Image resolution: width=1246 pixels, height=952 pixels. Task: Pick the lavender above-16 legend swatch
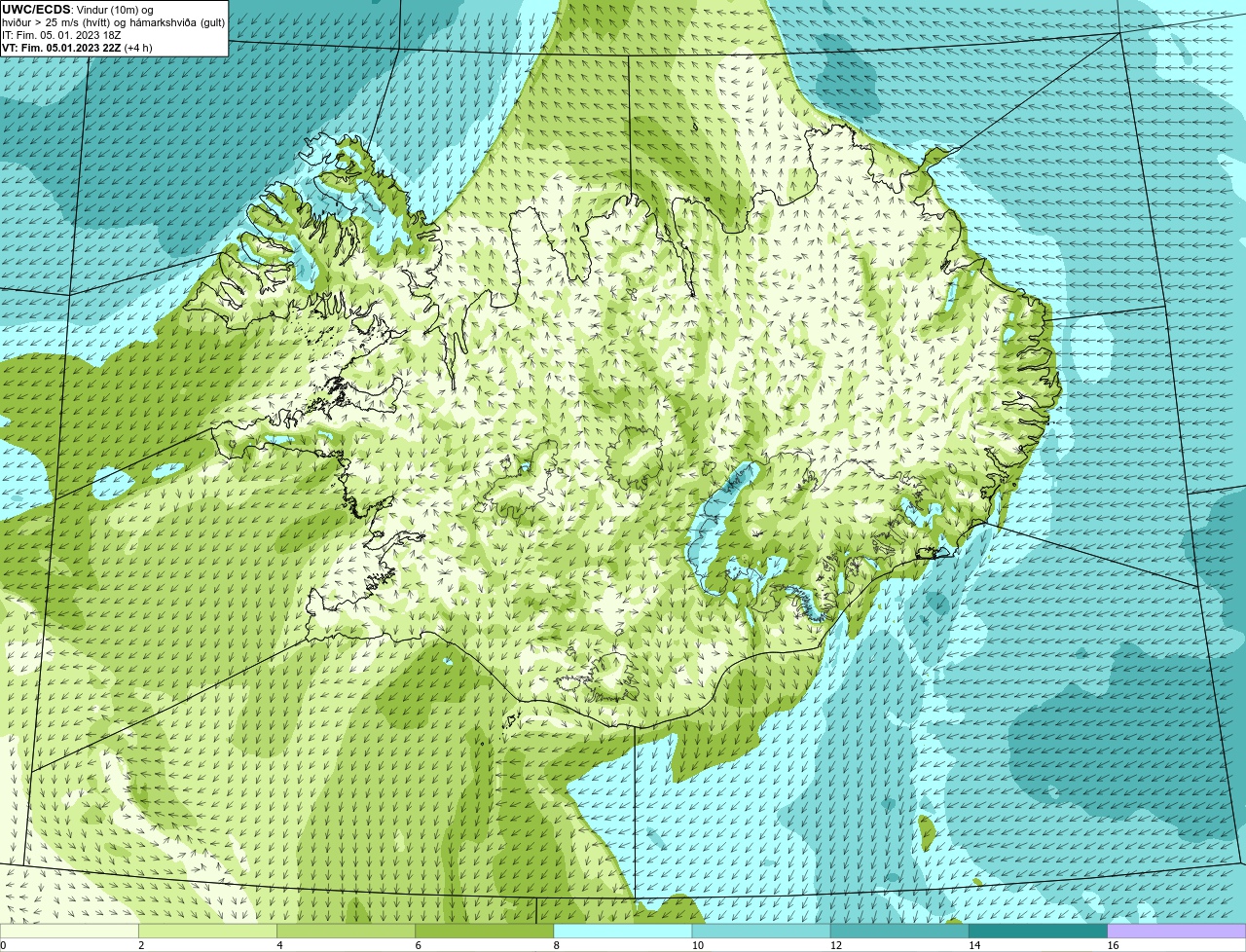[1177, 932]
